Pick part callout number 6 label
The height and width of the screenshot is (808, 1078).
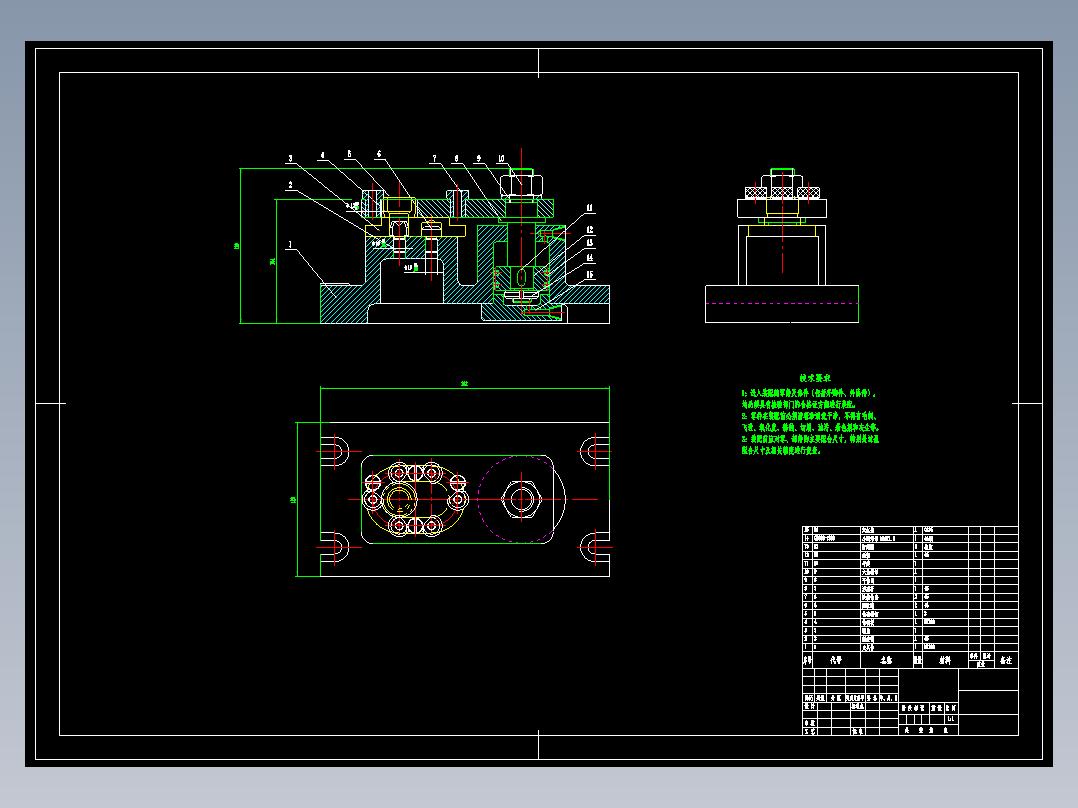[x=379, y=154]
